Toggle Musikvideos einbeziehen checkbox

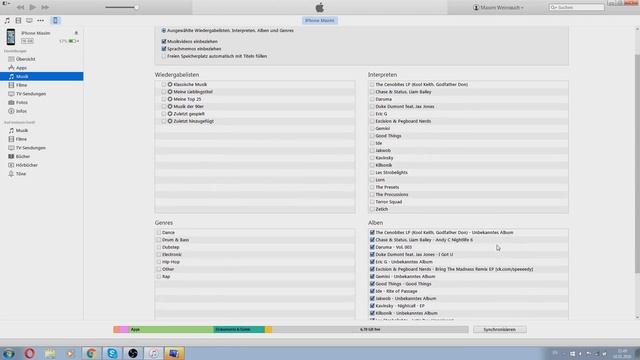pyautogui.click(x=164, y=42)
